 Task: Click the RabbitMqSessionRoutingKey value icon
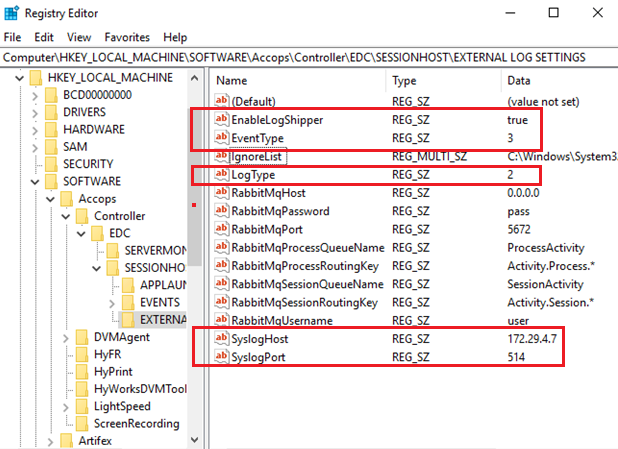click(x=221, y=302)
